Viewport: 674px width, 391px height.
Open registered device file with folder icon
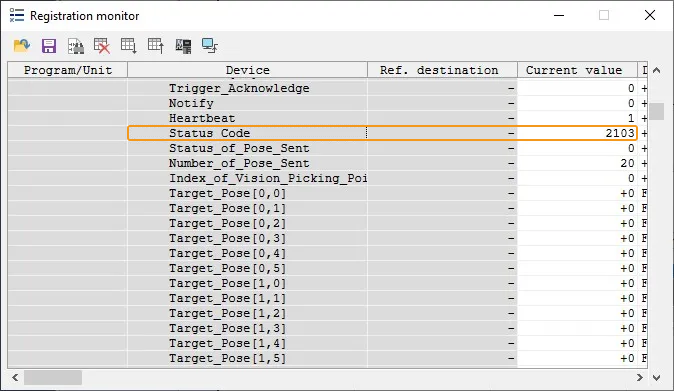point(21,46)
